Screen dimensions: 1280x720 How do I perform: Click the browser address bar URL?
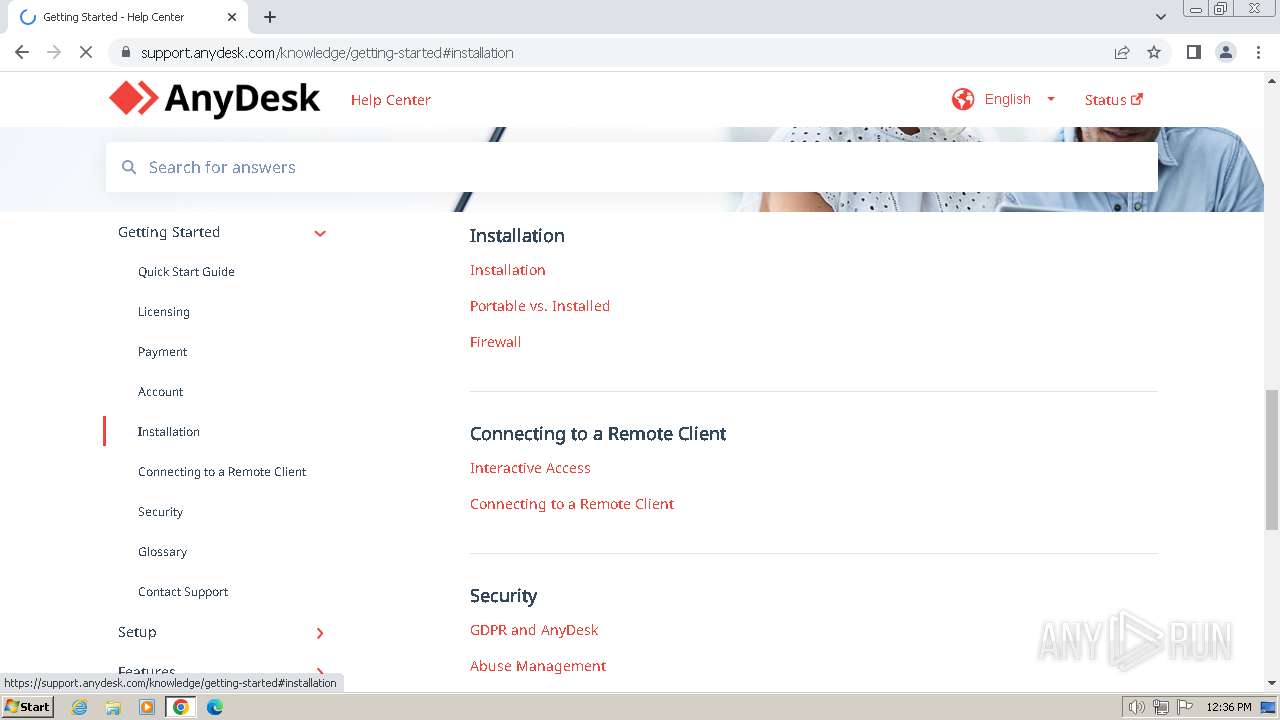pos(327,52)
